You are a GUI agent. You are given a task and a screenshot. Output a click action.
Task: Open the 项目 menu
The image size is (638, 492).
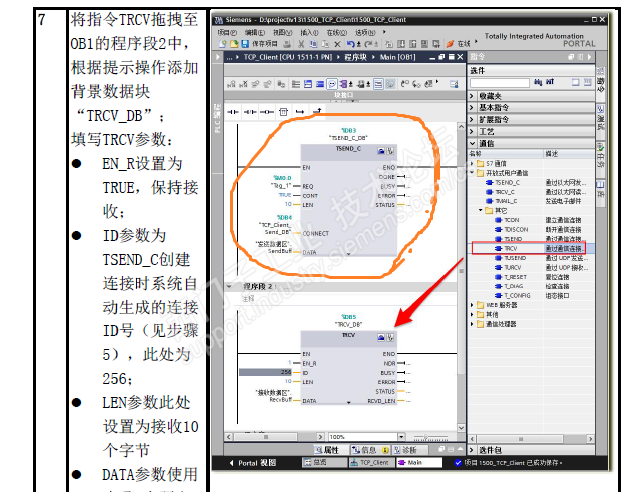click(227, 32)
